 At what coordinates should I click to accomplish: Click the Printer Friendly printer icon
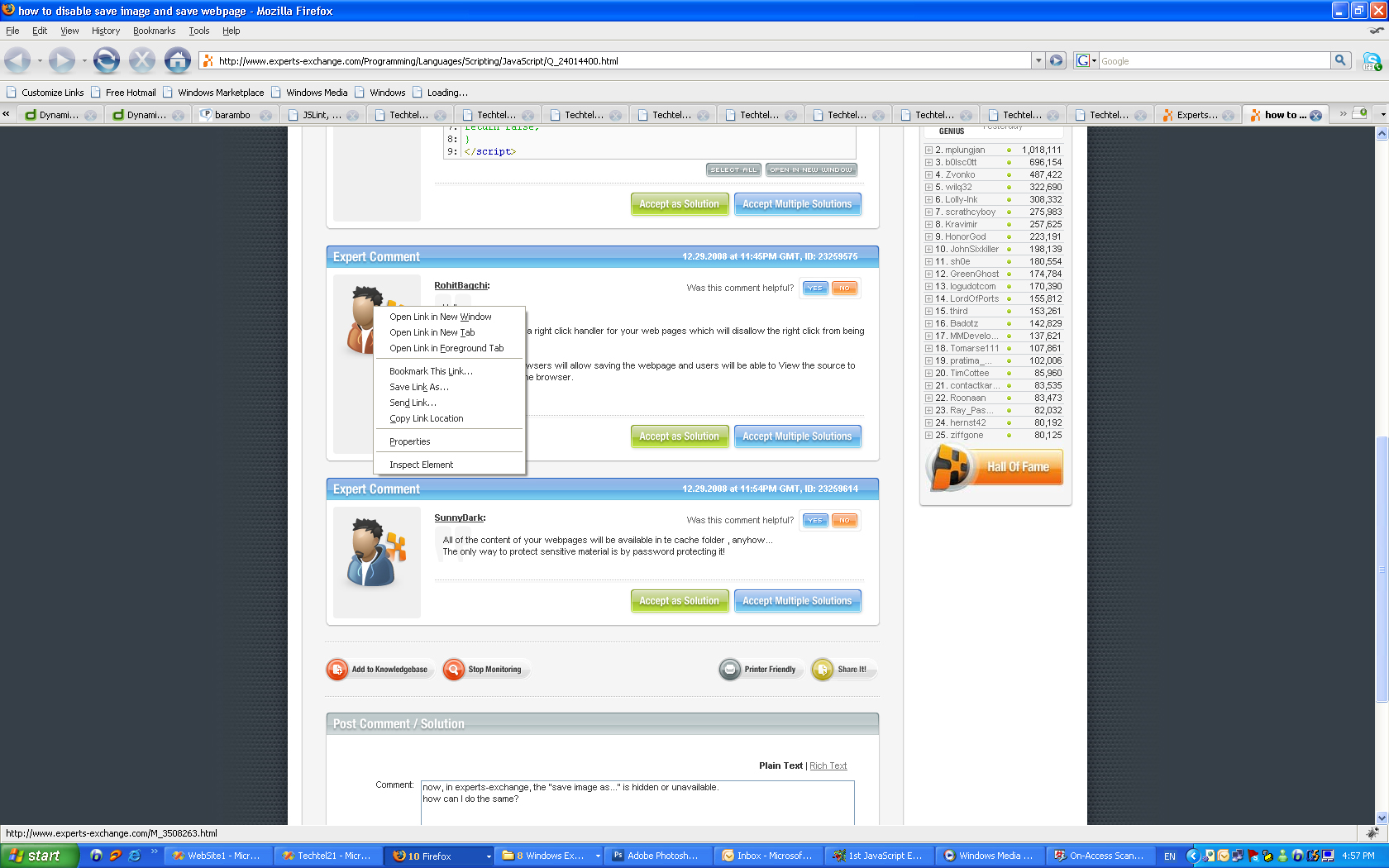point(730,669)
